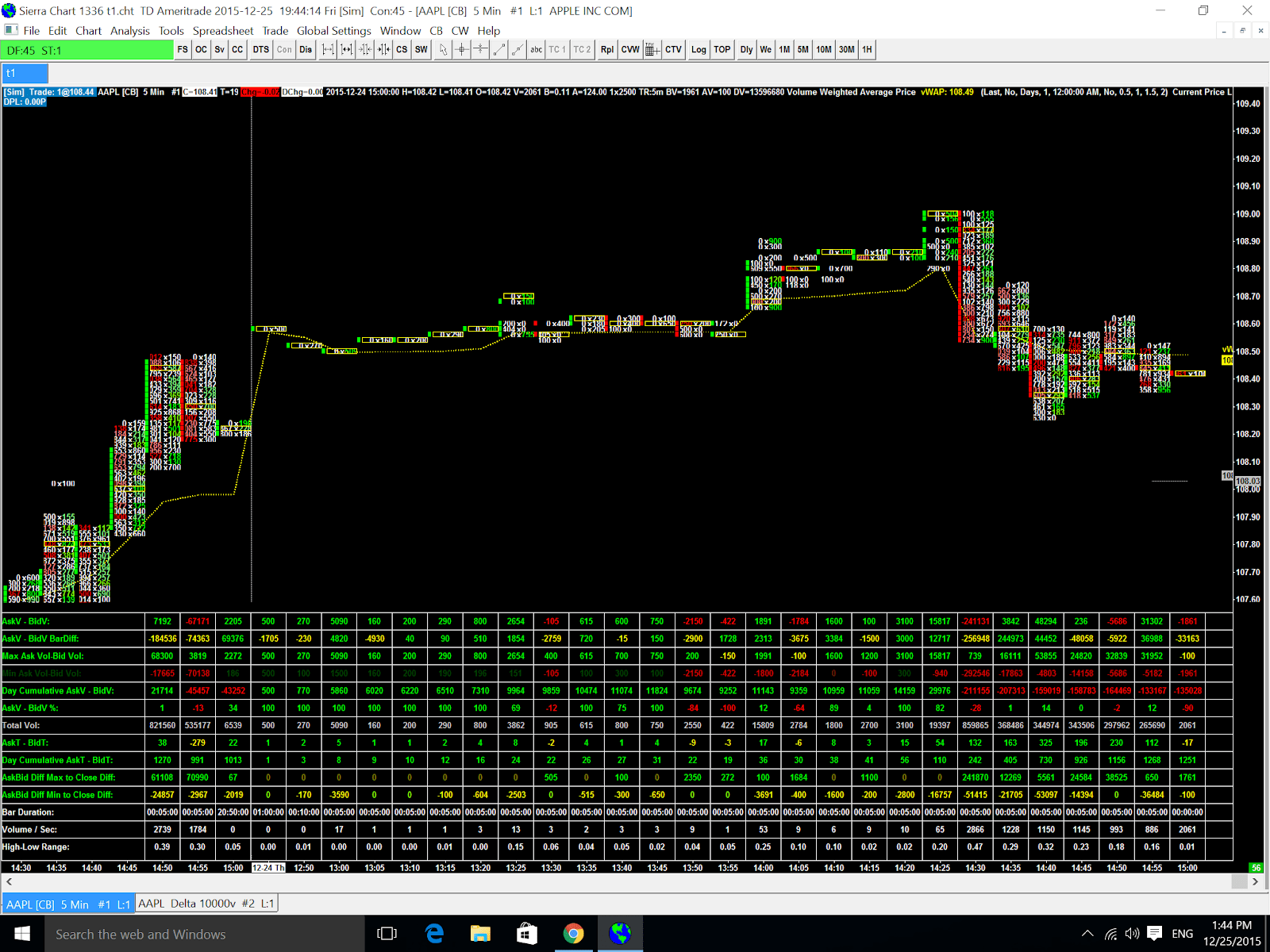1270x952 pixels.
Task: Switch chart to 30M timeframe
Action: pos(847,50)
